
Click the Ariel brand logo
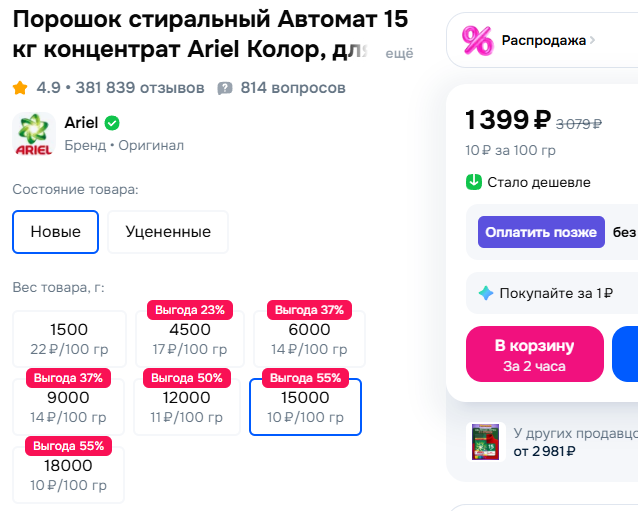33,134
